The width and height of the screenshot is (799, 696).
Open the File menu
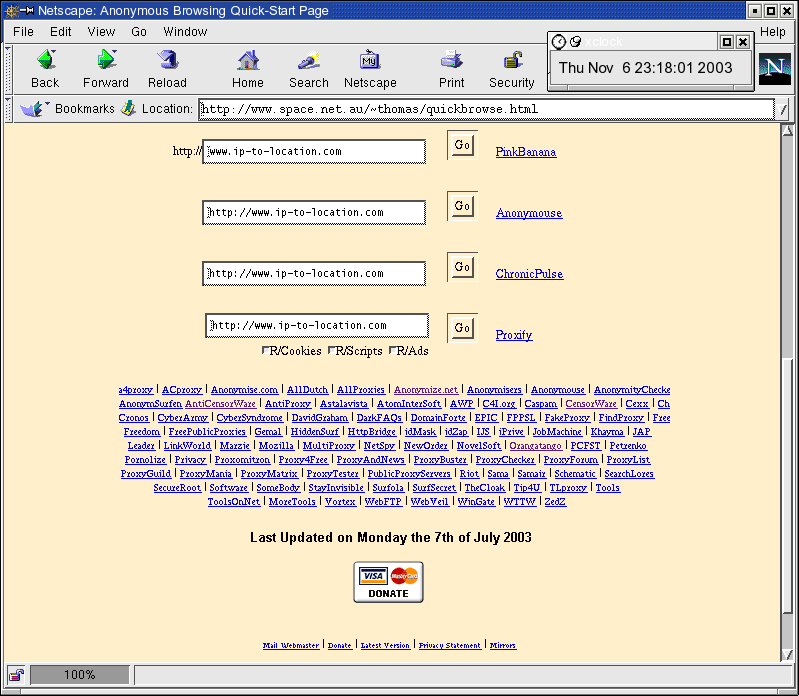23,32
